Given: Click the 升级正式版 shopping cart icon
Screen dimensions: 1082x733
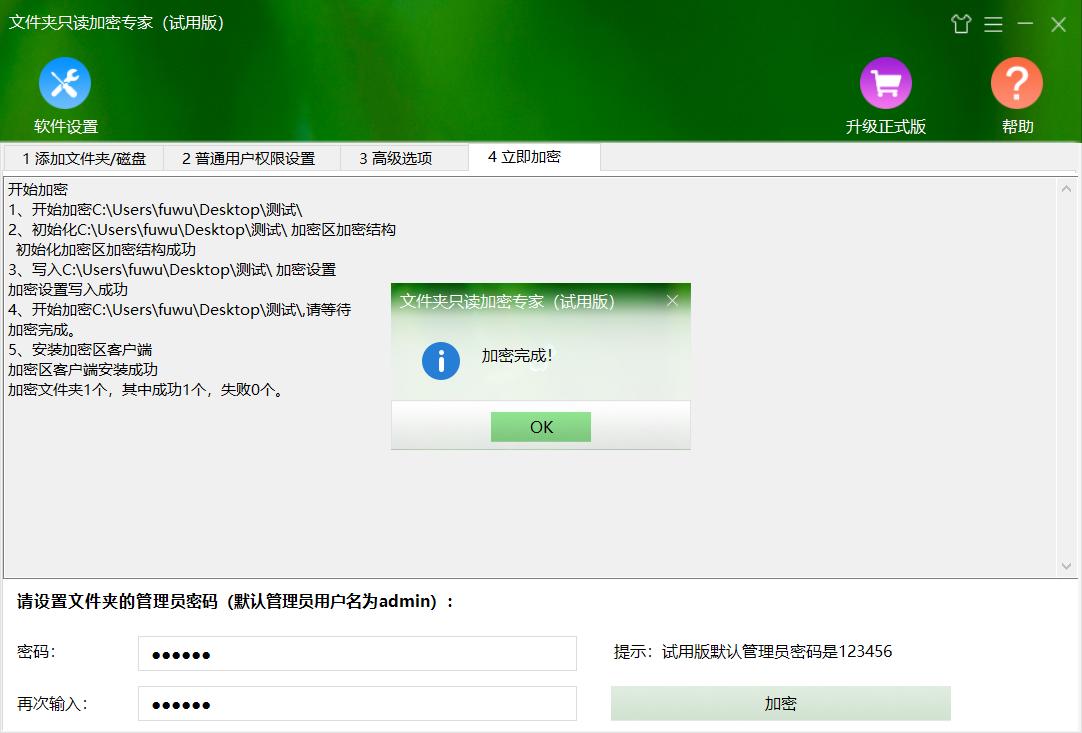Looking at the screenshot, I should point(885,84).
